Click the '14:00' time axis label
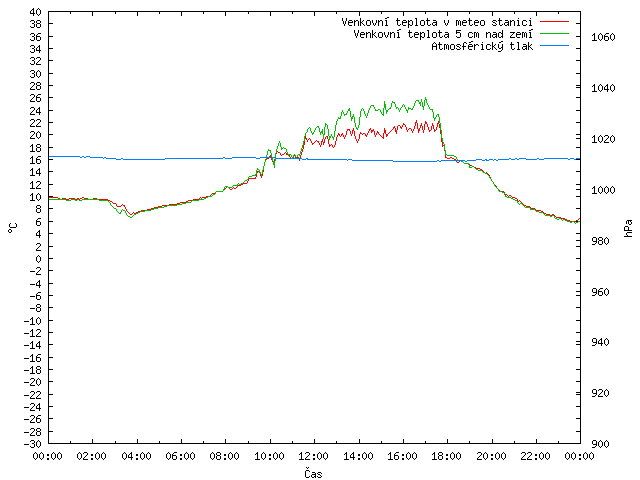The image size is (640, 480). pyautogui.click(x=358, y=456)
